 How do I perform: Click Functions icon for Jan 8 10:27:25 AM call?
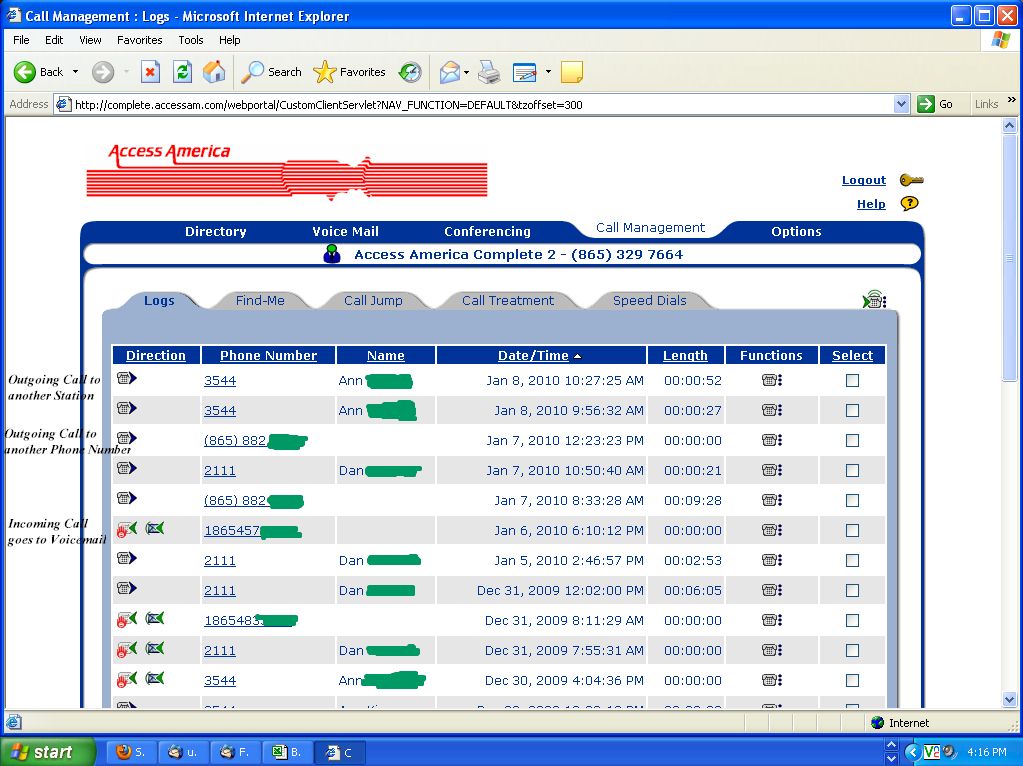(x=771, y=380)
